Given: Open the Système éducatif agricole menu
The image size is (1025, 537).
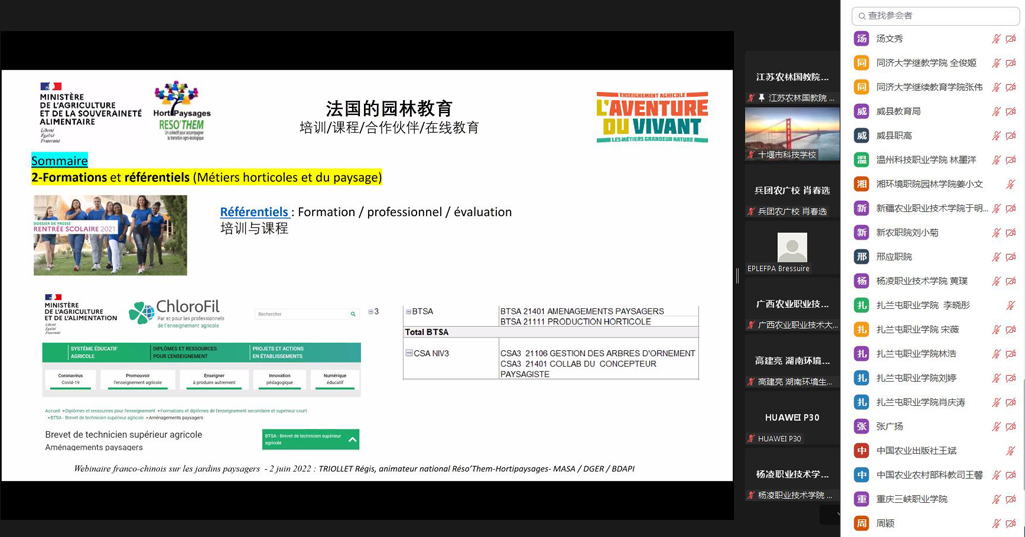Looking at the screenshot, I should click(93, 353).
